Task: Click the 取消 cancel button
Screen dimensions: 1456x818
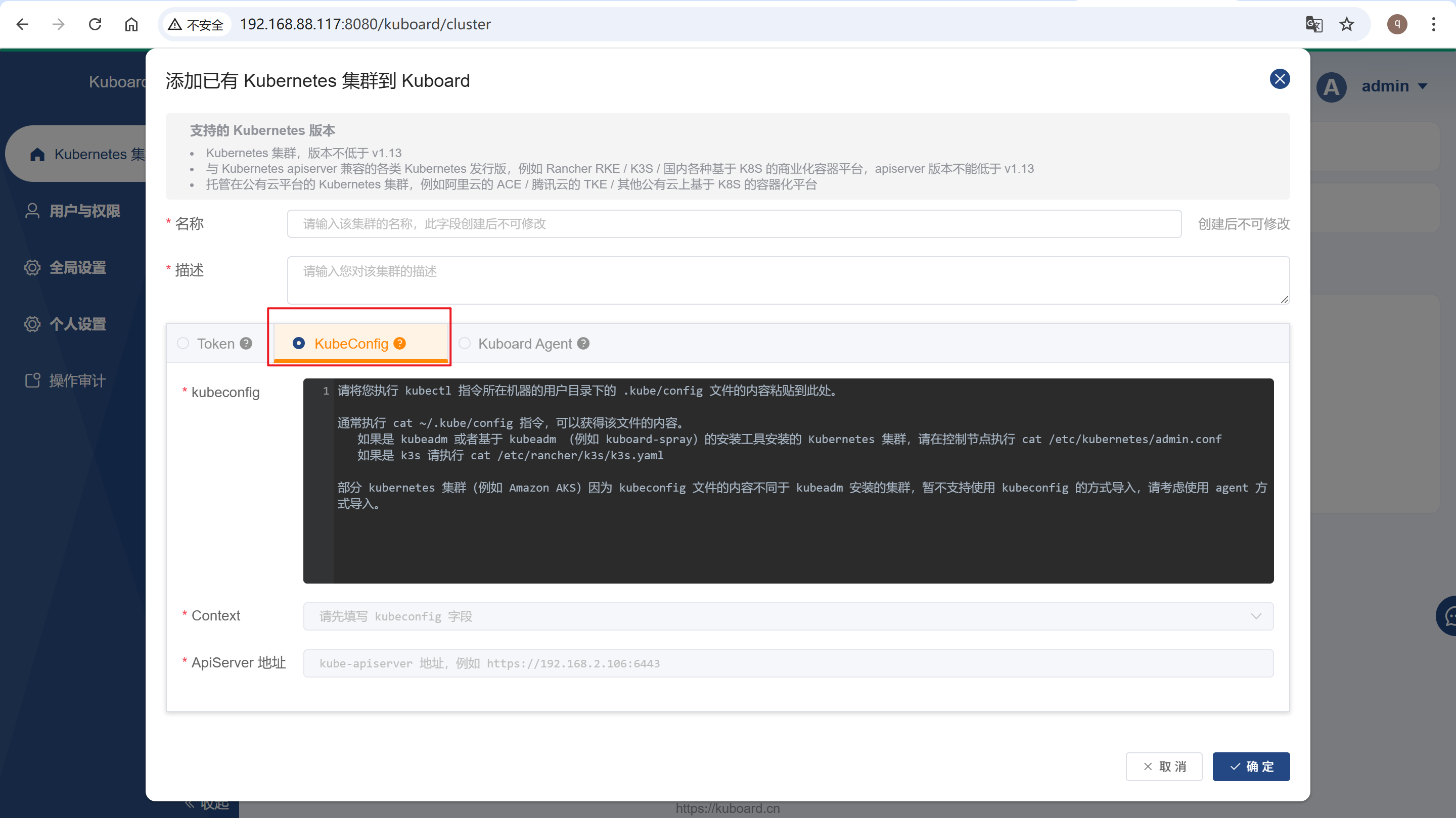Action: 1164,766
